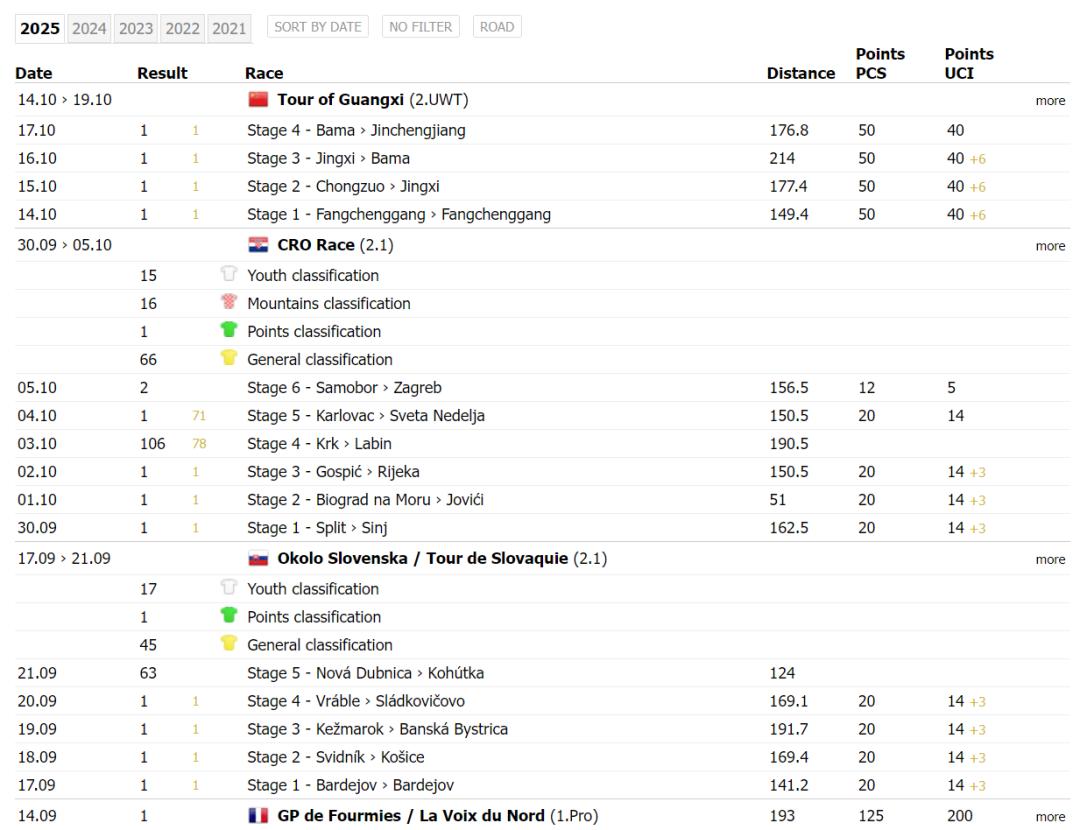The width and height of the screenshot is (1080, 830).
Task: Expand Tour of Guangxi with the more link
Action: coord(1050,101)
